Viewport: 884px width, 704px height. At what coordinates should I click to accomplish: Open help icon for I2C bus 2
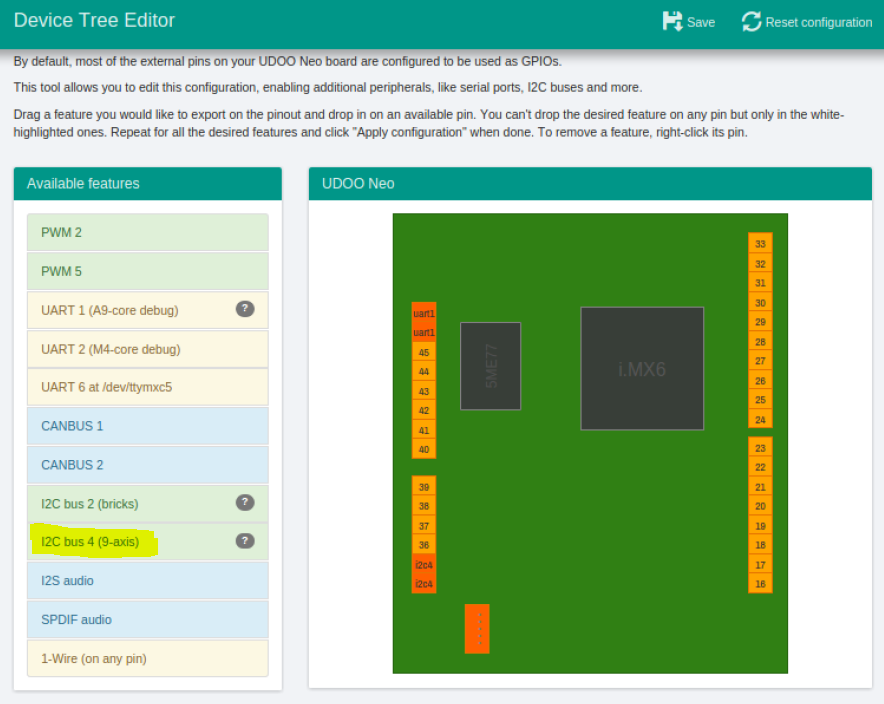coord(245,502)
